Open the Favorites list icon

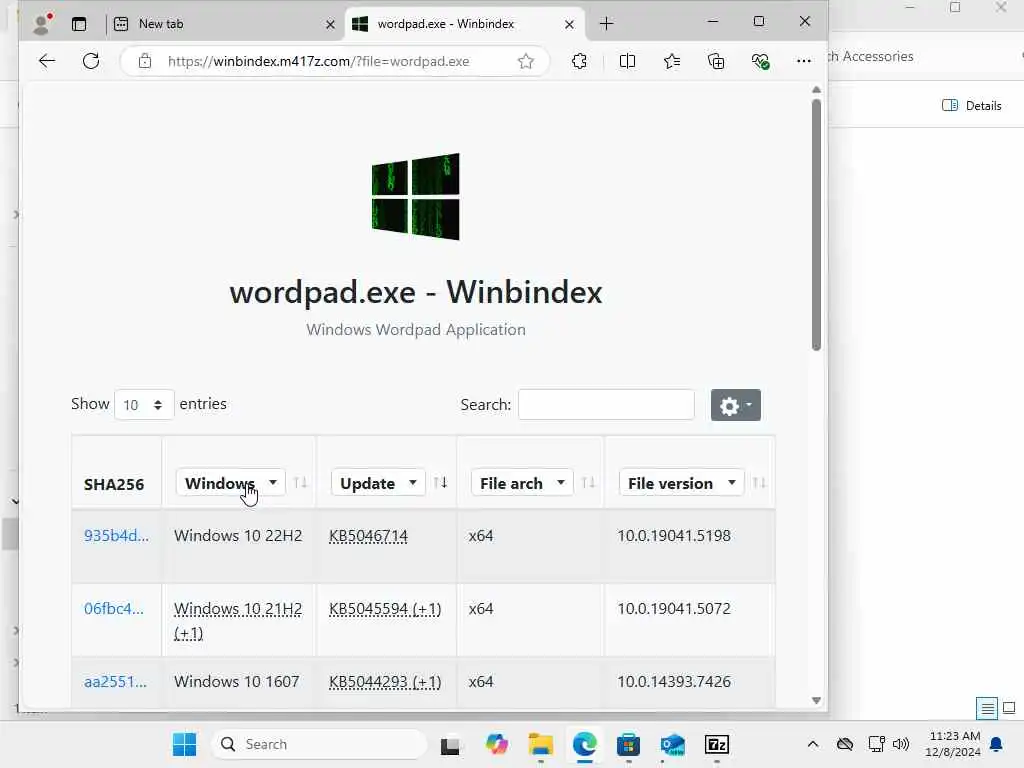point(672,61)
